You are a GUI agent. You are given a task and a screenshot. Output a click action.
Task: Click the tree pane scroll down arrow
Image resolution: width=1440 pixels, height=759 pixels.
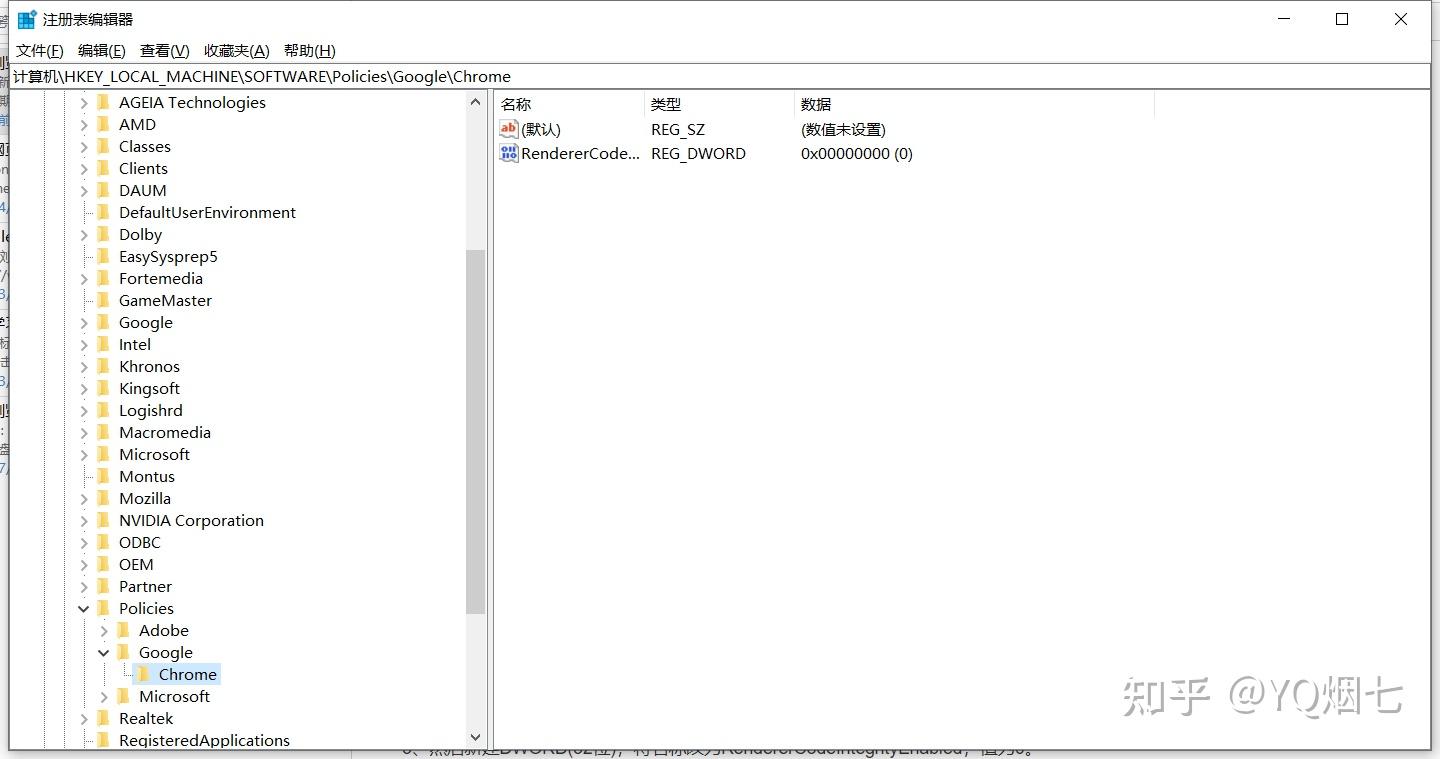tap(475, 737)
